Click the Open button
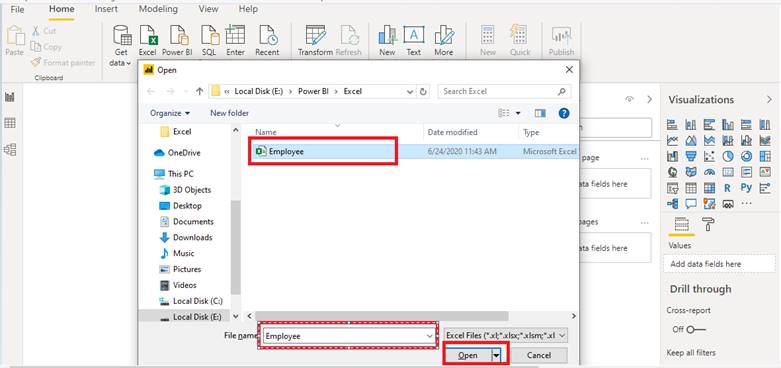This screenshot has width=781, height=368. [x=468, y=356]
